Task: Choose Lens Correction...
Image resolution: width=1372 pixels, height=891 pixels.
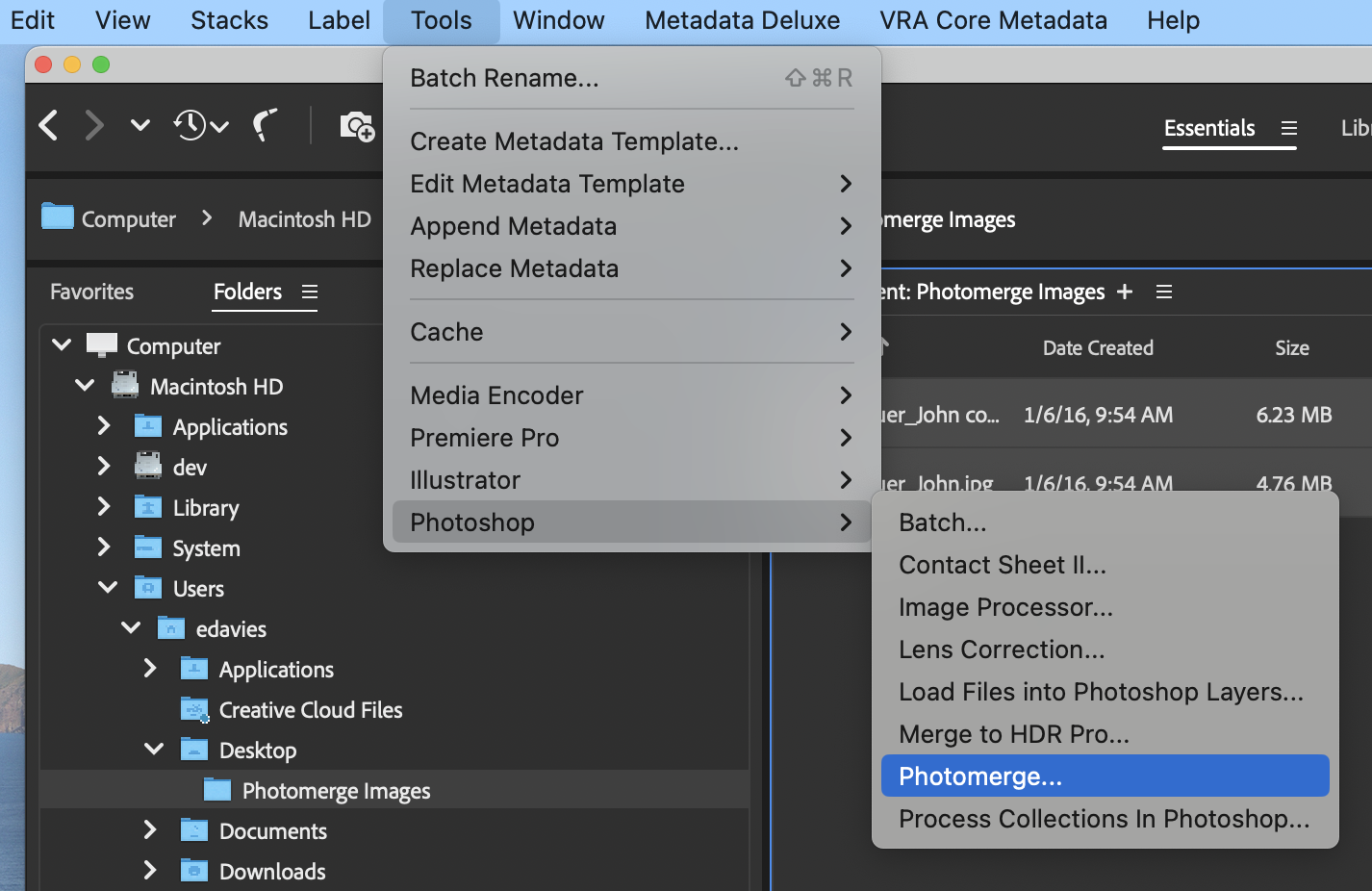Action: coord(1105,649)
